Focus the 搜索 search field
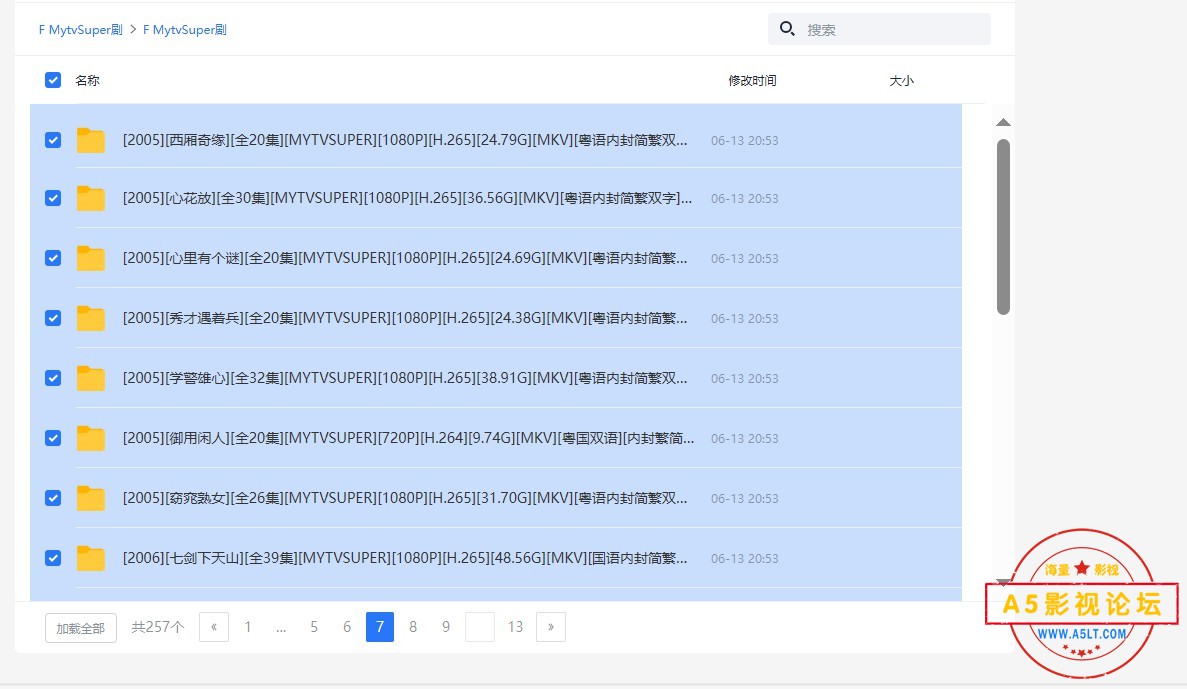Screen dimensions: 1187x689 coord(880,29)
